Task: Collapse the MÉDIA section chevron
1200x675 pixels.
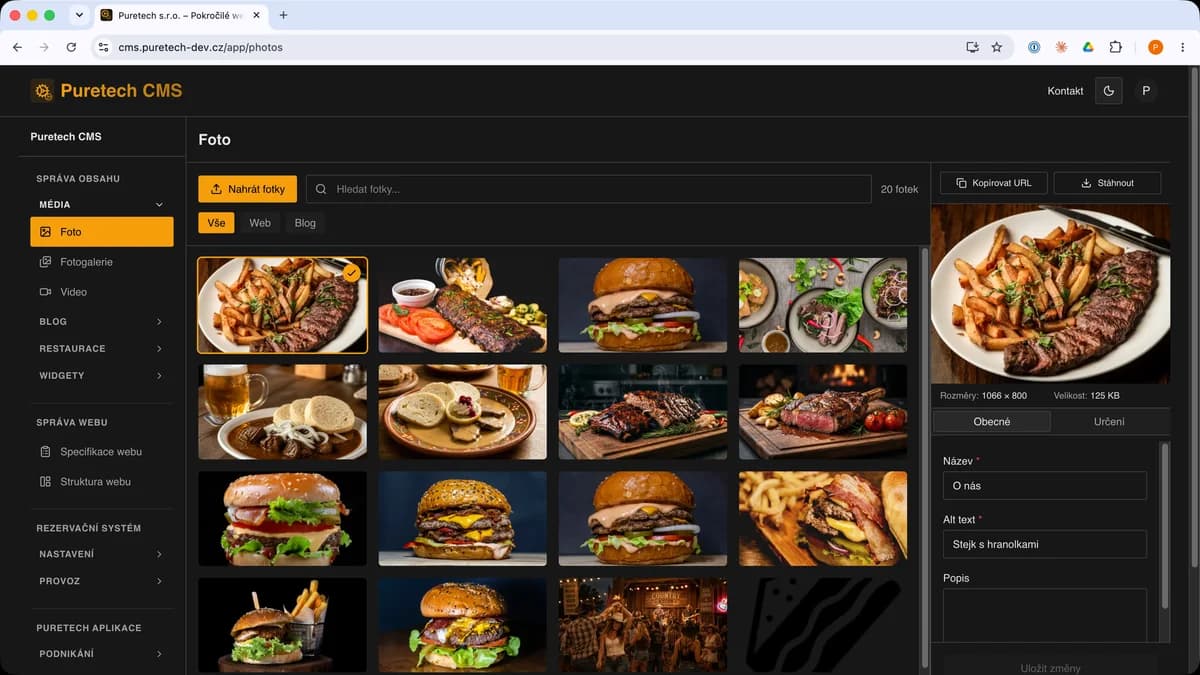Action: pos(159,205)
